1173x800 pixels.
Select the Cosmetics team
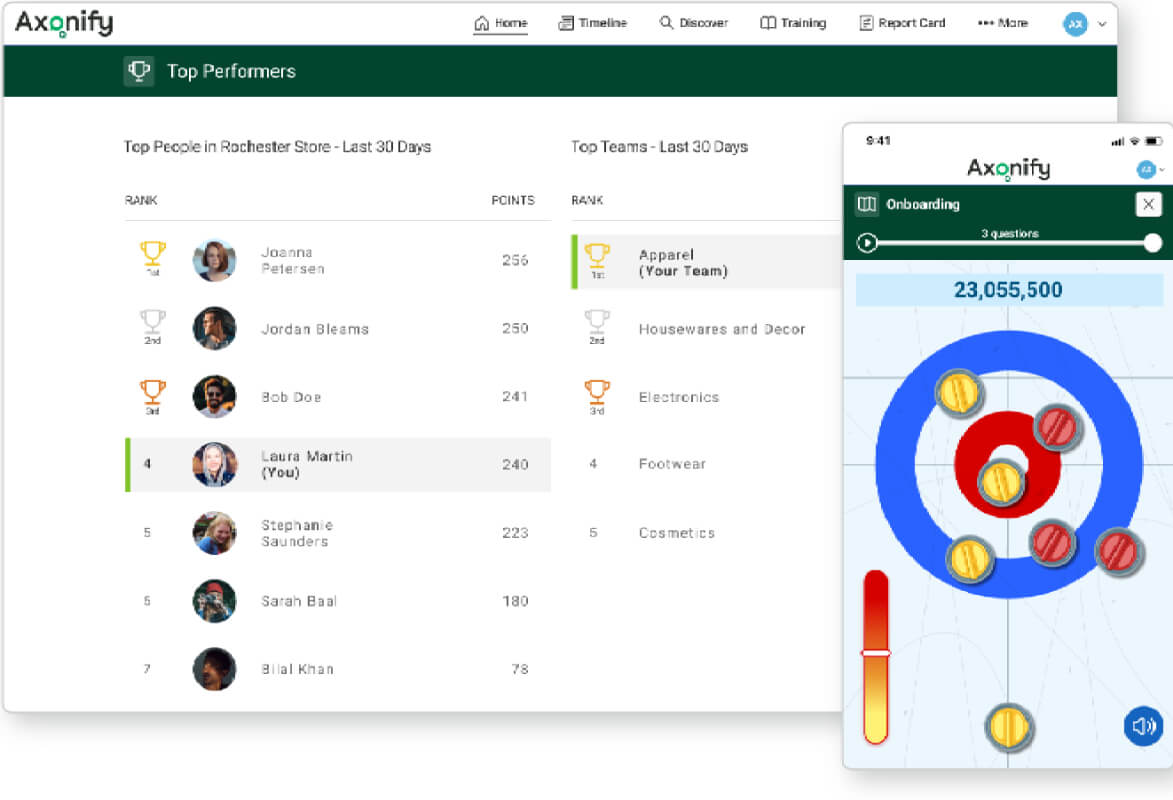[x=676, y=533]
